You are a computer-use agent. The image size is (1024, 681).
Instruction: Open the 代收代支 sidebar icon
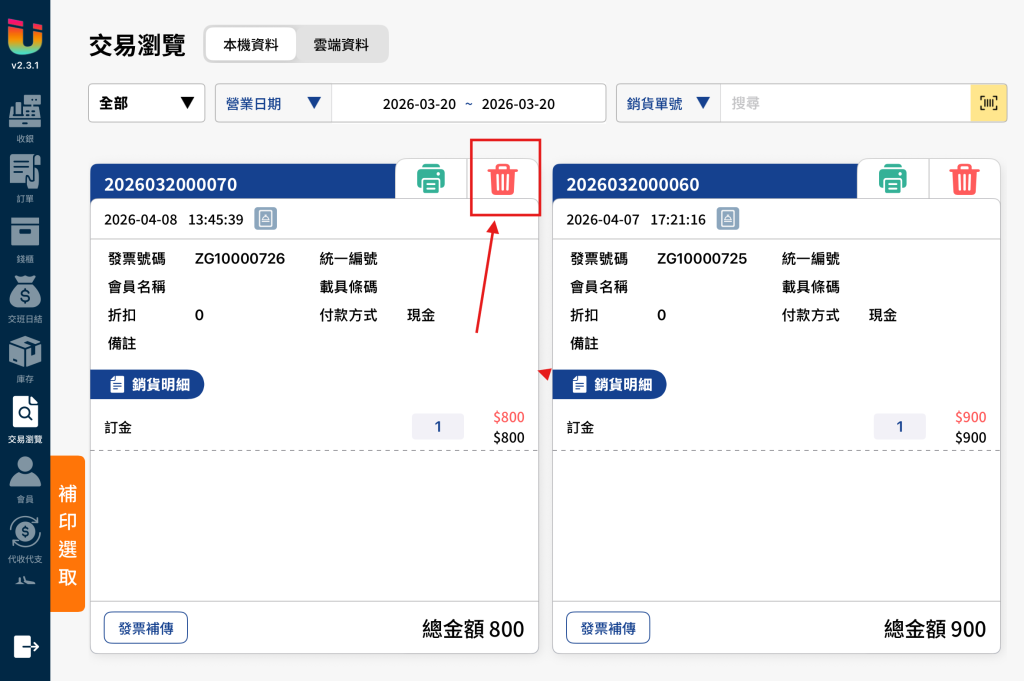(x=25, y=539)
